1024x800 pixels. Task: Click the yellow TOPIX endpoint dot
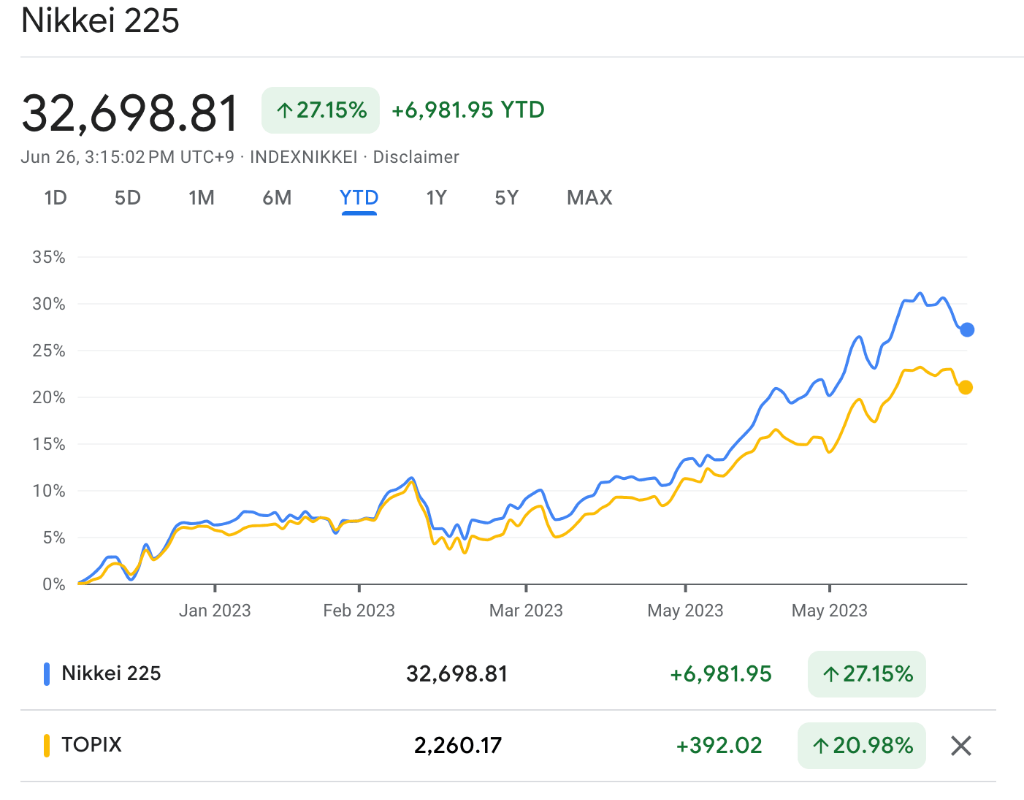966,388
